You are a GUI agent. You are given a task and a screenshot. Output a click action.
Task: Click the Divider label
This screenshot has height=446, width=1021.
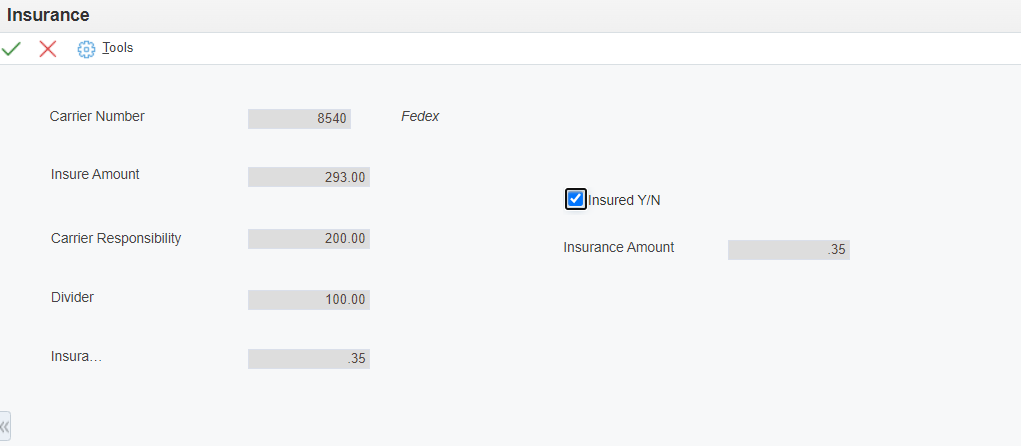click(x=72, y=298)
